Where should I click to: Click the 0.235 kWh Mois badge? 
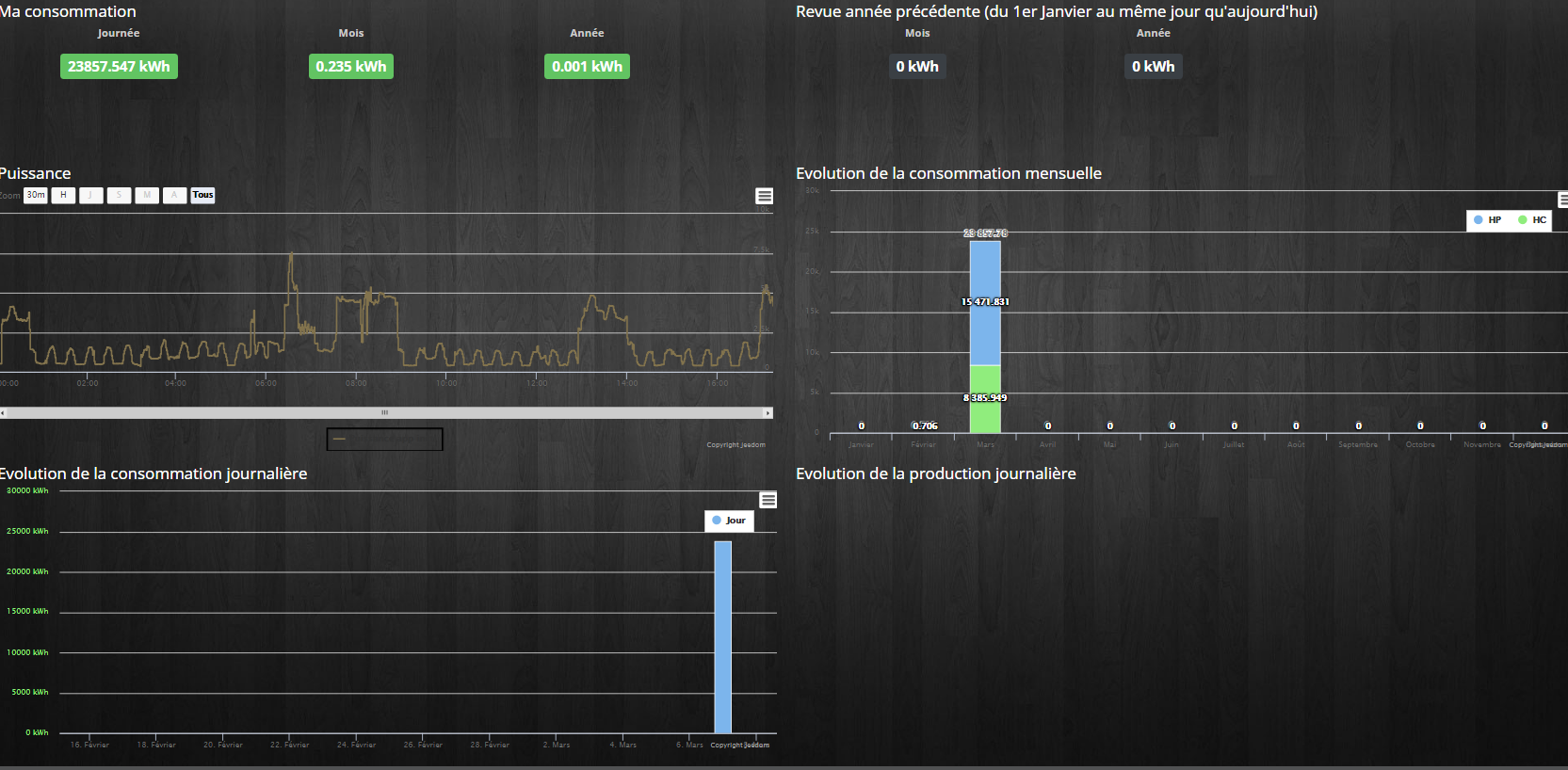click(351, 66)
